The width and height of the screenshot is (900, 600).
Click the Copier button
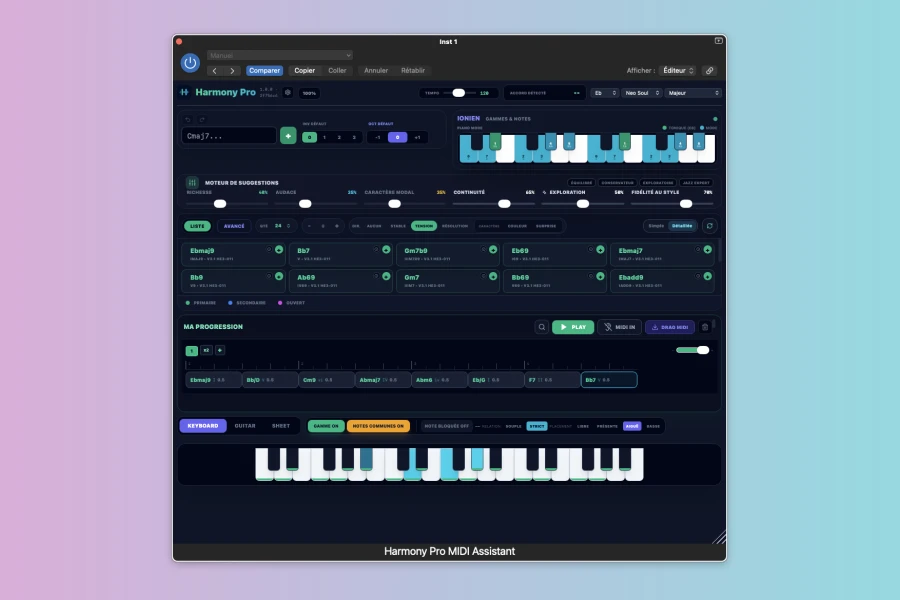[x=304, y=71]
